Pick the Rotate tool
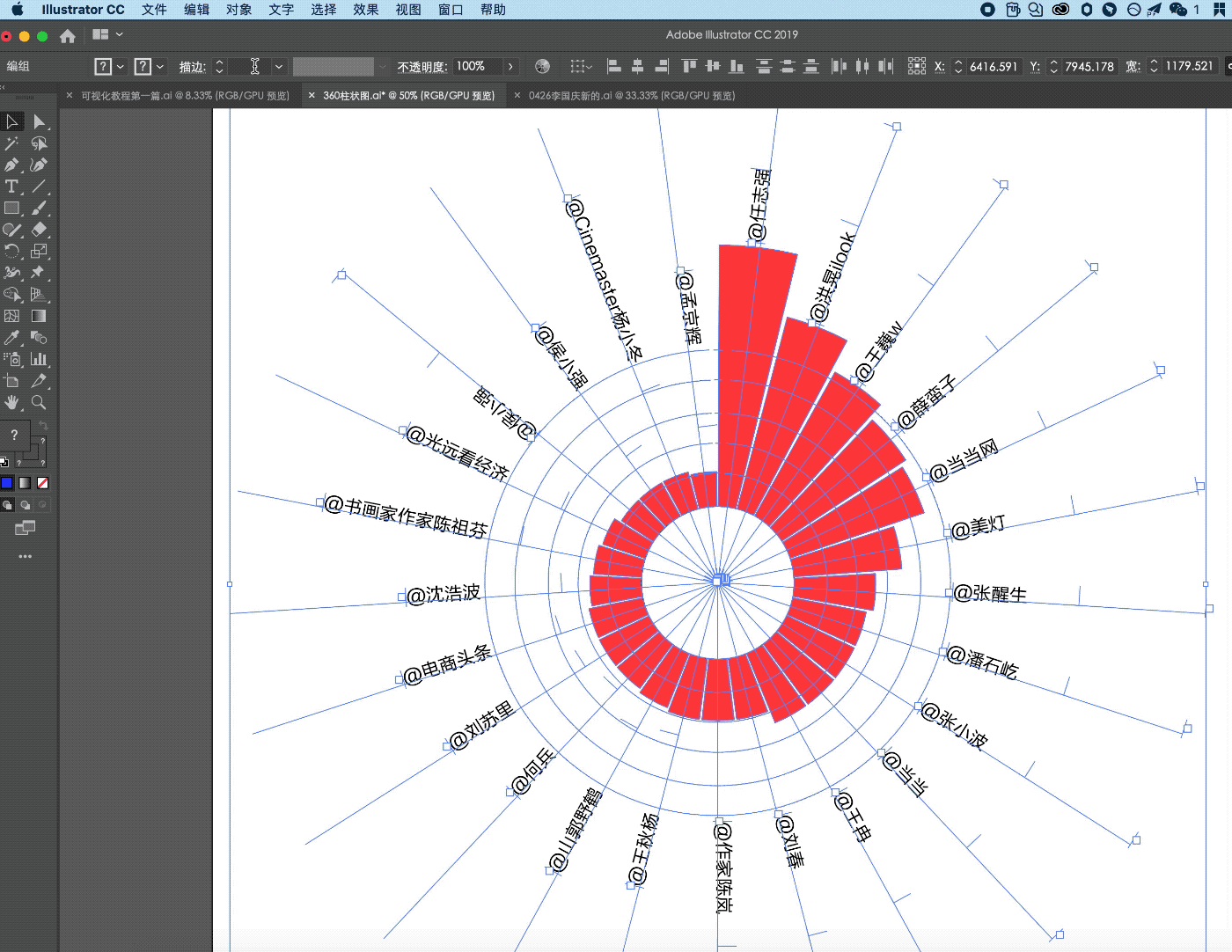The image size is (1232, 952). coord(12,252)
